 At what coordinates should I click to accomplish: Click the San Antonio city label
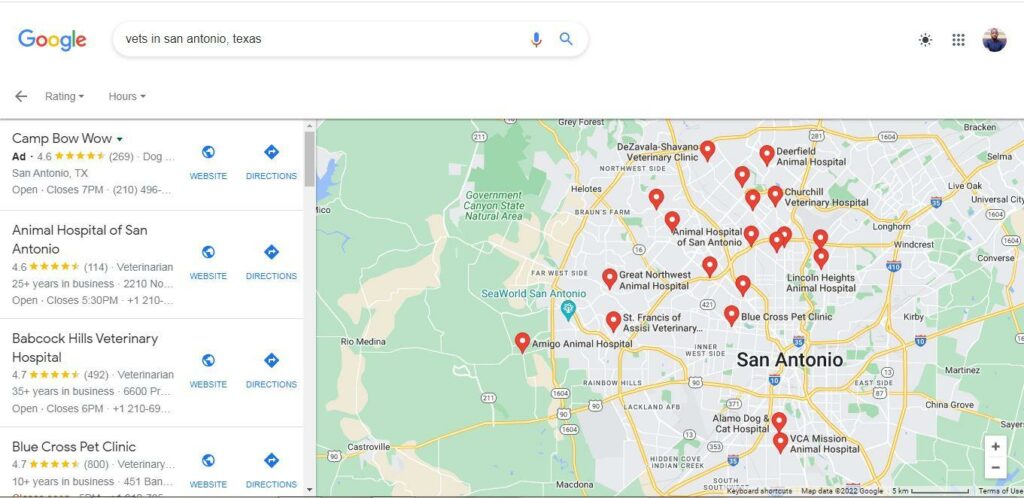click(x=790, y=360)
